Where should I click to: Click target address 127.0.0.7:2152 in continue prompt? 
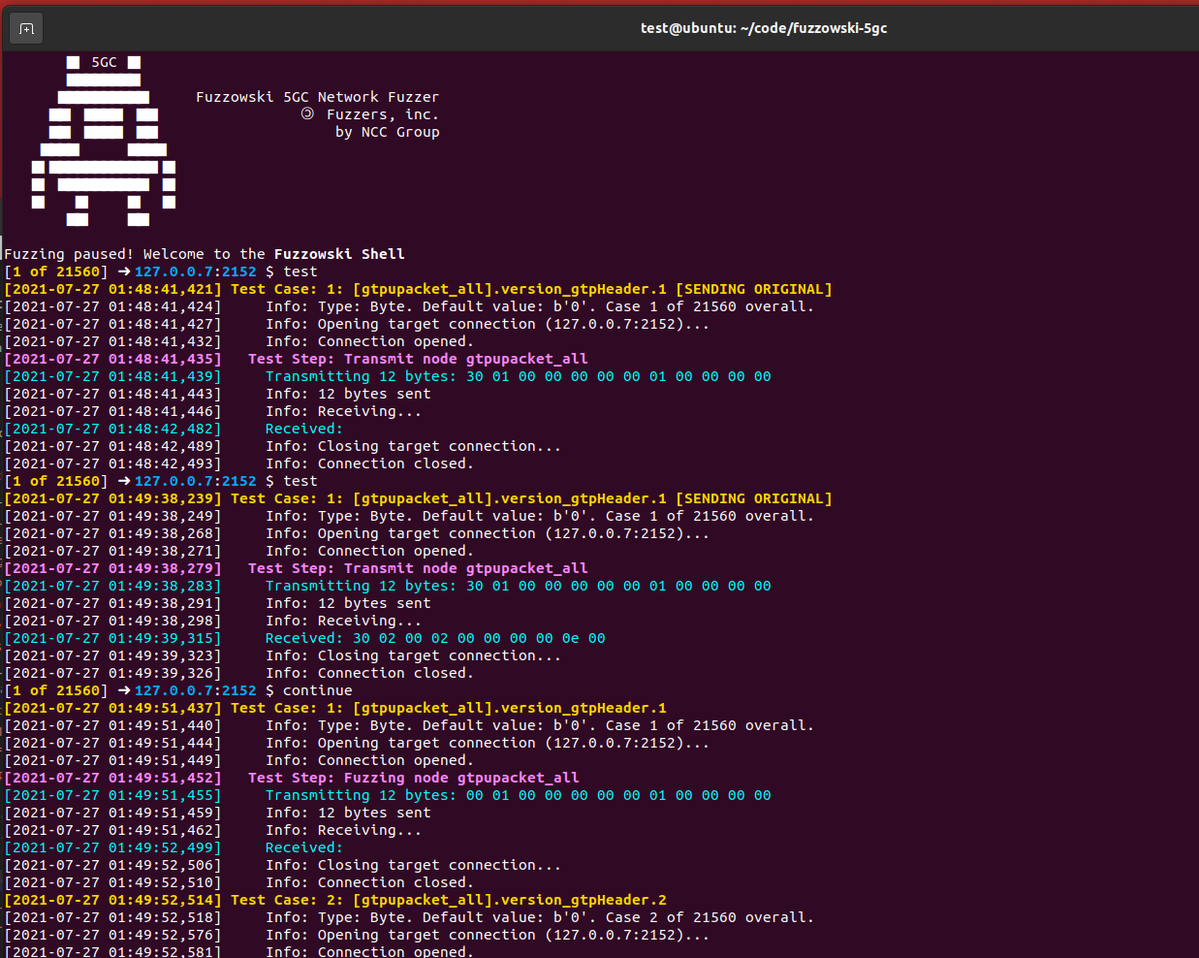click(x=195, y=691)
